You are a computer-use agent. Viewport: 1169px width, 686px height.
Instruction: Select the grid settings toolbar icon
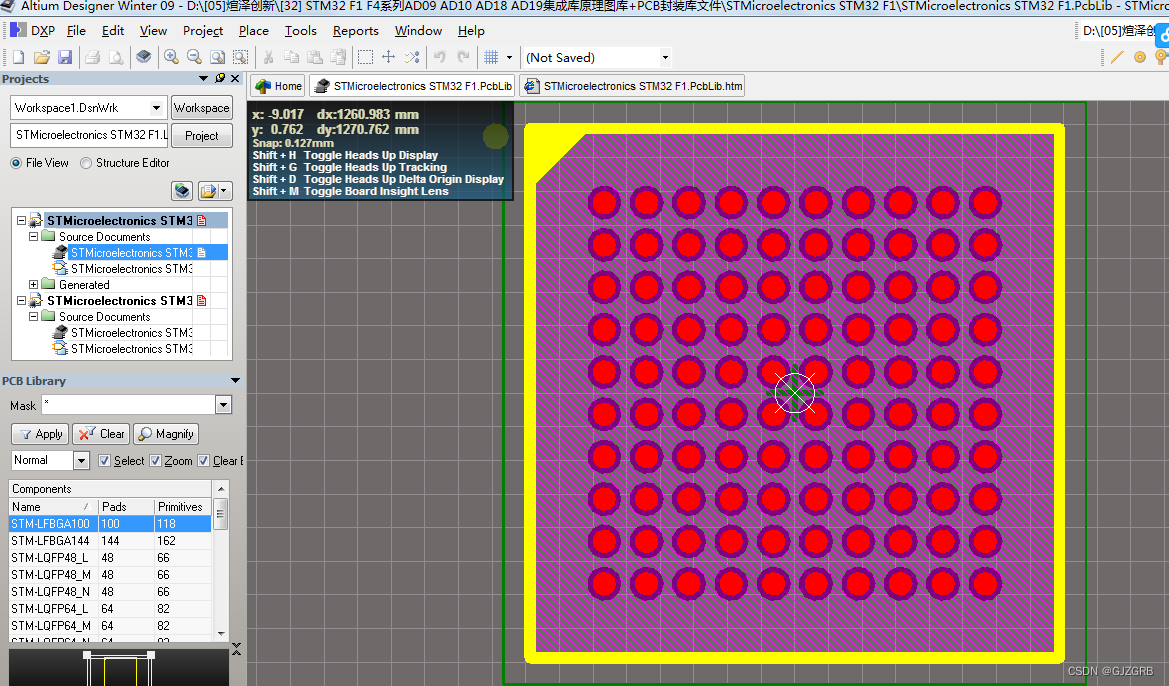coord(491,57)
